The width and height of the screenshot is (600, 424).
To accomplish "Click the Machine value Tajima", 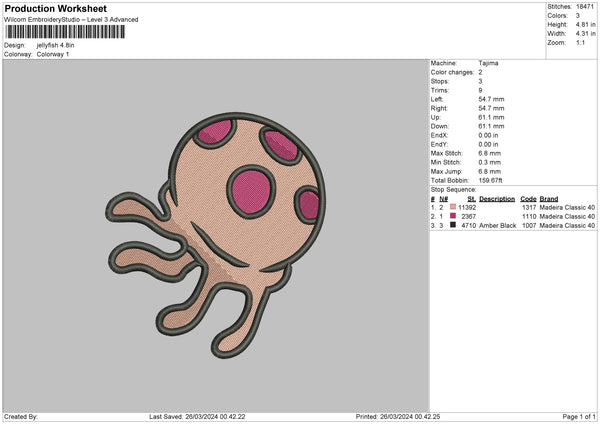I will point(488,63).
